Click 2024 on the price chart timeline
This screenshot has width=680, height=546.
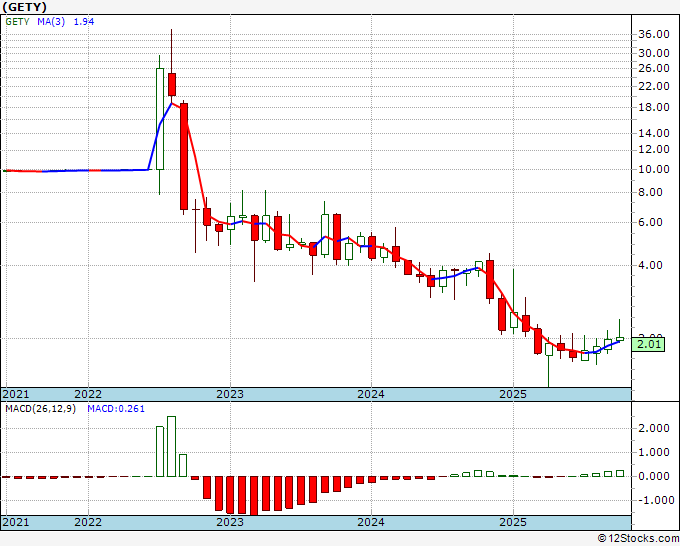[x=371, y=394]
